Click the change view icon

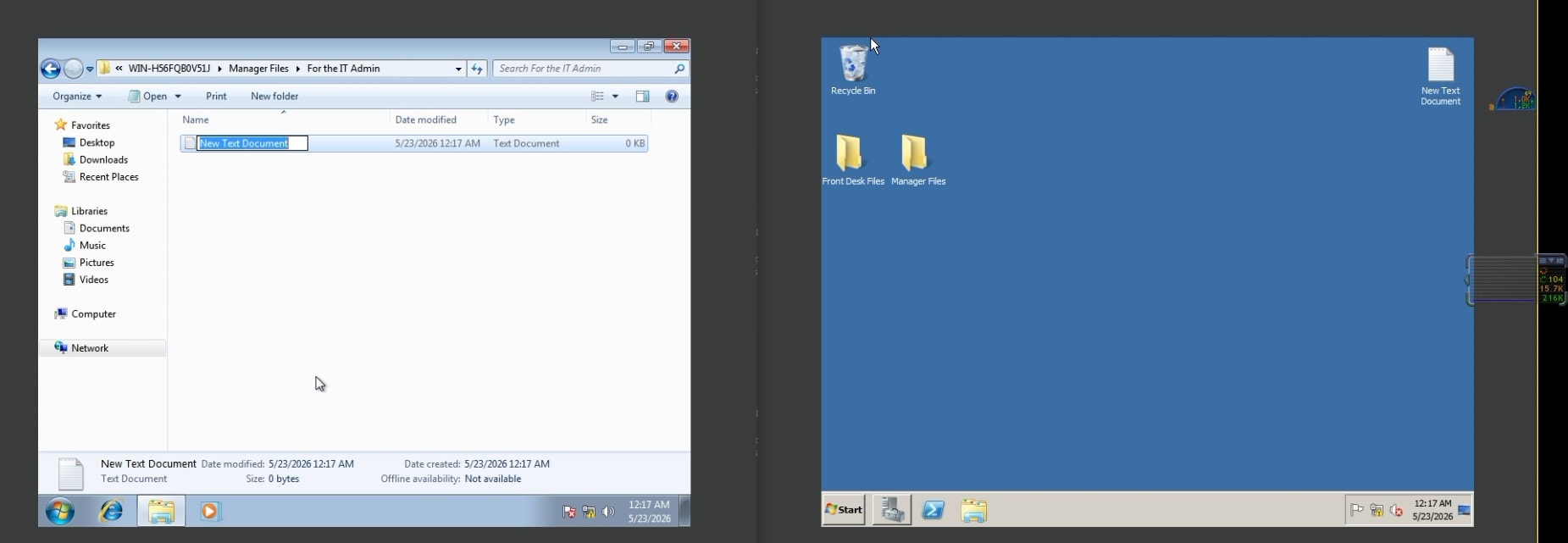click(597, 97)
